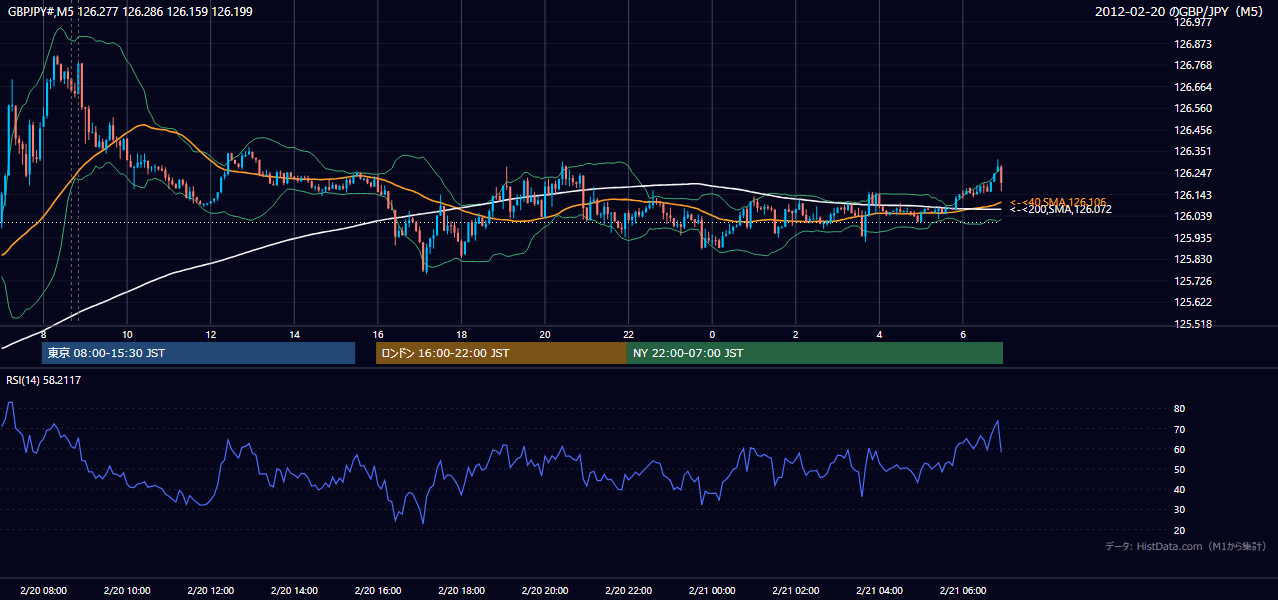
Task: Click RSI axis level 40
Action: [1179, 489]
